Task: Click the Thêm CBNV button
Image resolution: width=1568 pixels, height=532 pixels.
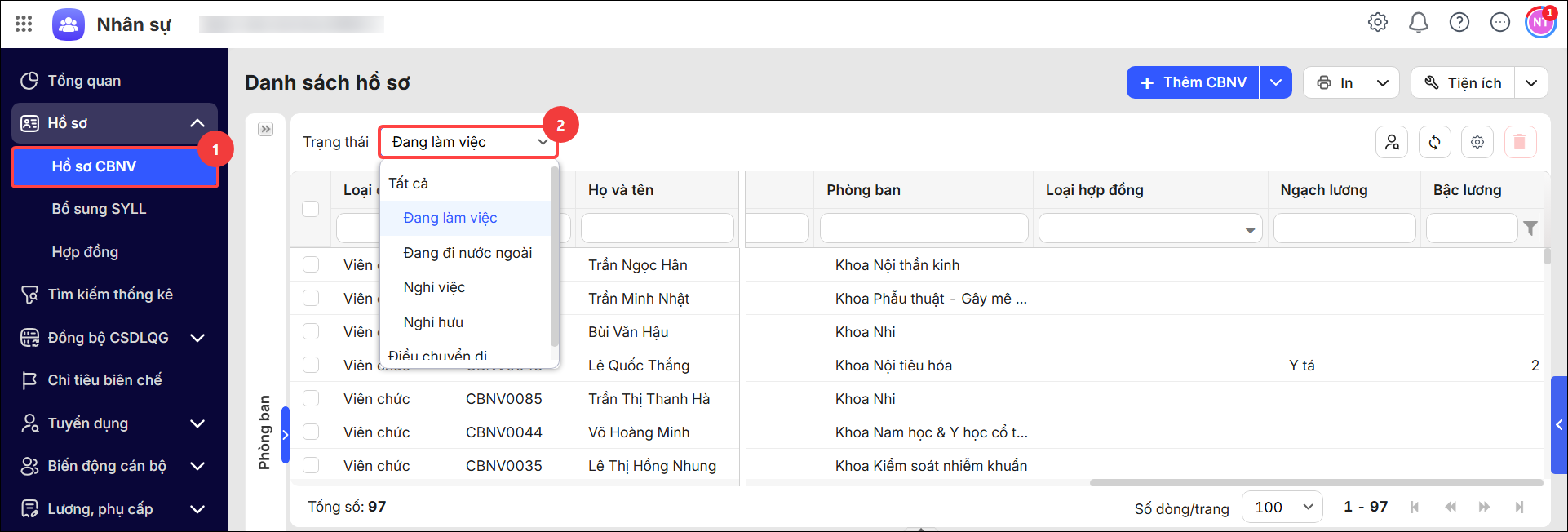Action: 1194,82
